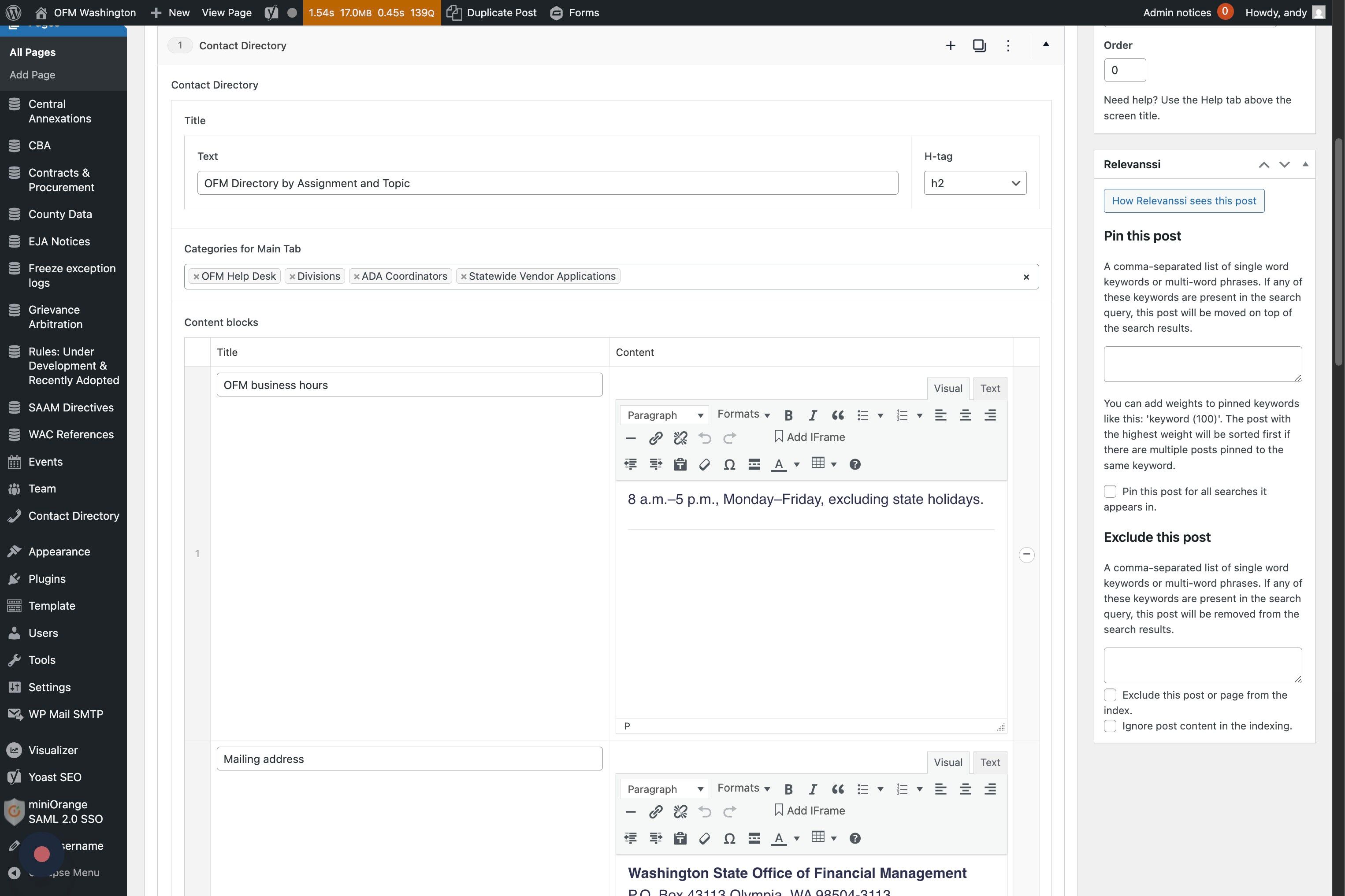Click Insert link icon in first editor
The height and width of the screenshot is (896, 1345).
point(656,438)
